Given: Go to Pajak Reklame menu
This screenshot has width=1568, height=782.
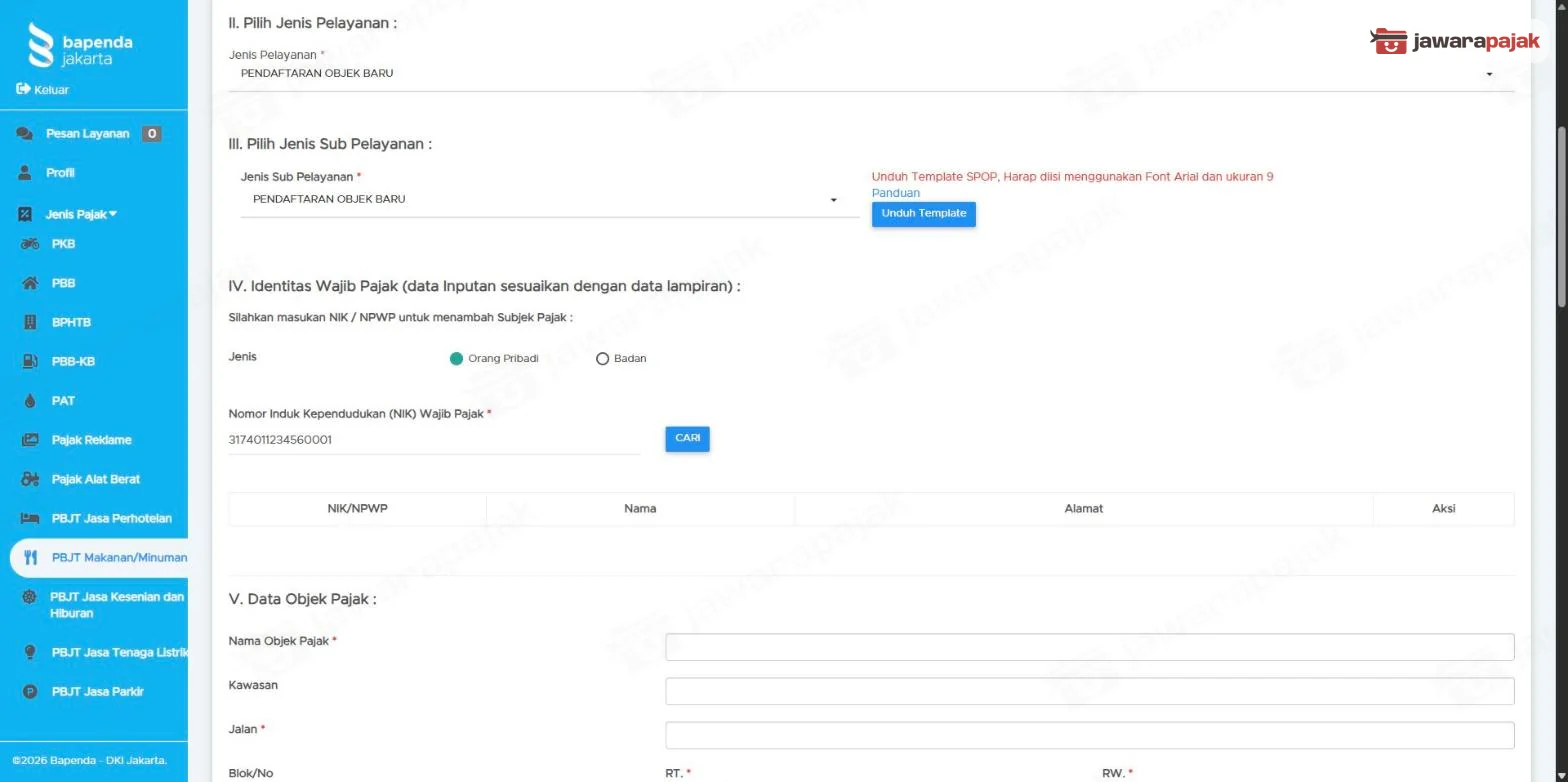Looking at the screenshot, I should (91, 440).
